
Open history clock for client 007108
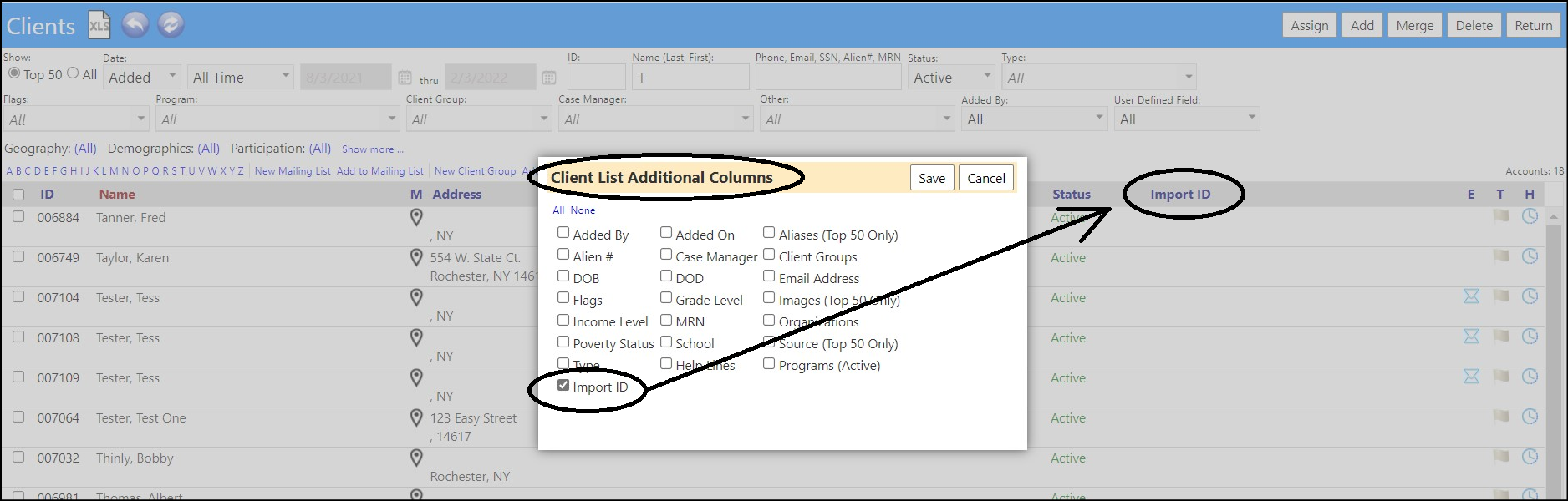click(x=1530, y=337)
